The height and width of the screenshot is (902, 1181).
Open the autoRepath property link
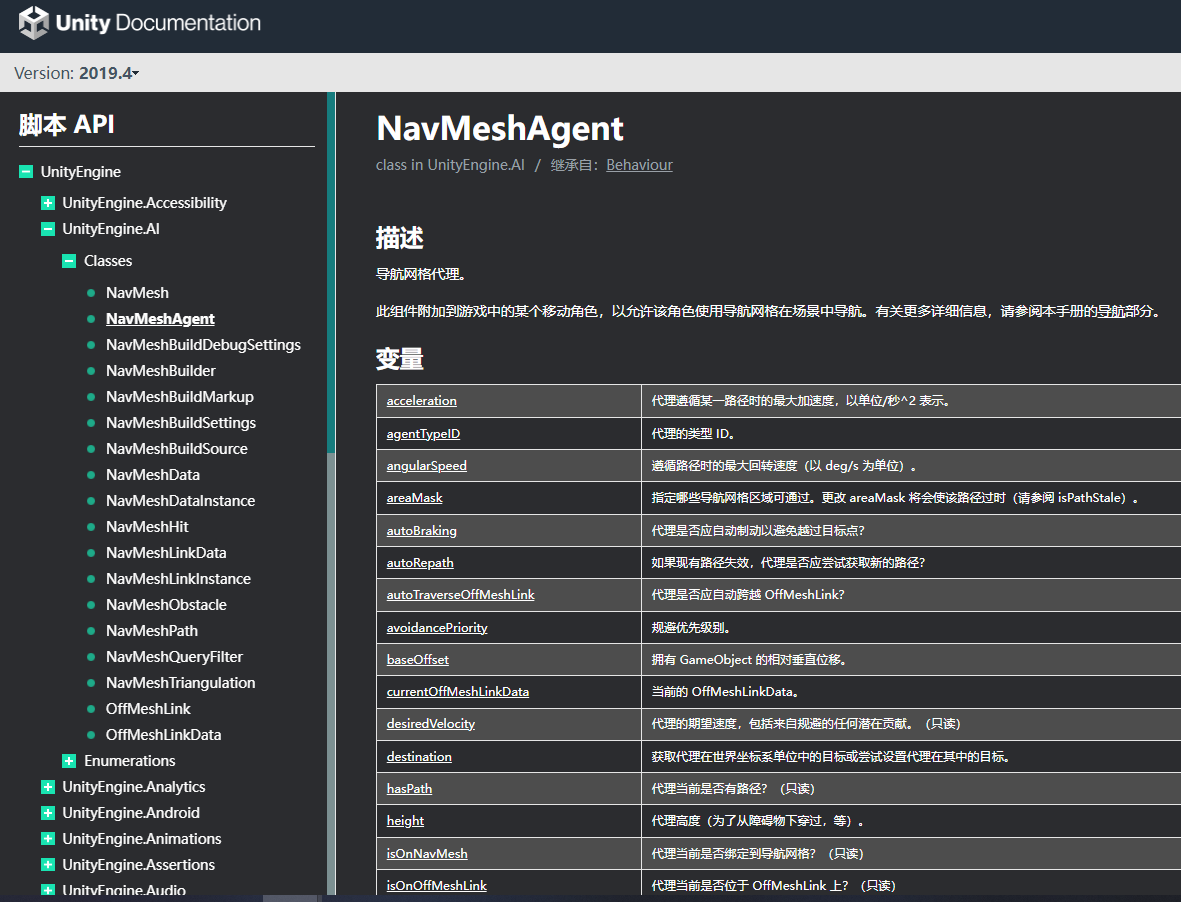coord(420,562)
